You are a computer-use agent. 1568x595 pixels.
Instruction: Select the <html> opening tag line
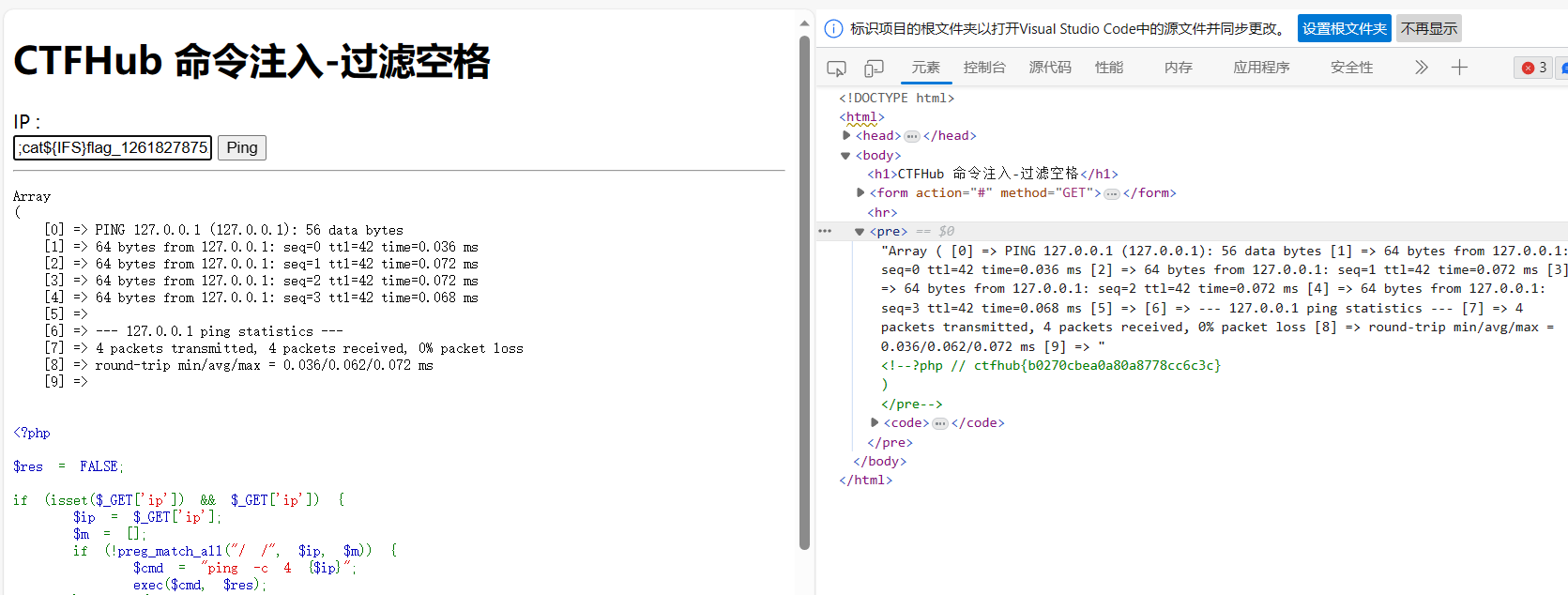(861, 117)
